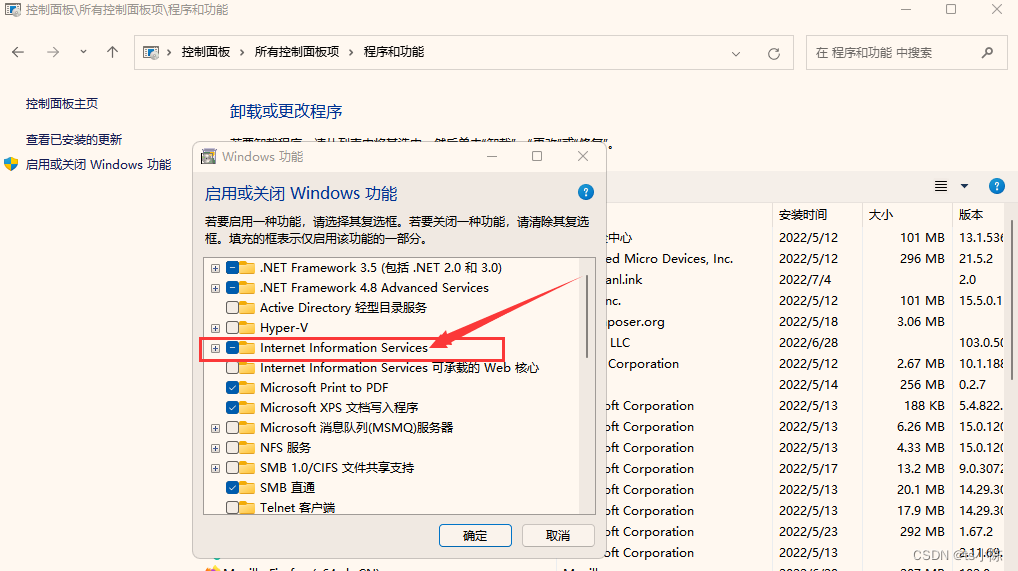1018x571 pixels.
Task: Enable Active Directory 轻型目录服务 checkbox
Action: coord(232,307)
